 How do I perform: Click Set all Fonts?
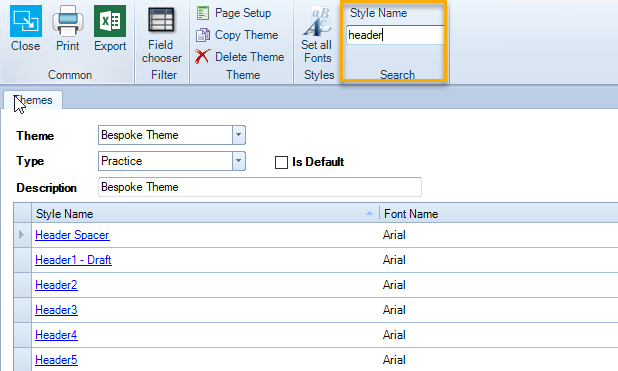[317, 35]
